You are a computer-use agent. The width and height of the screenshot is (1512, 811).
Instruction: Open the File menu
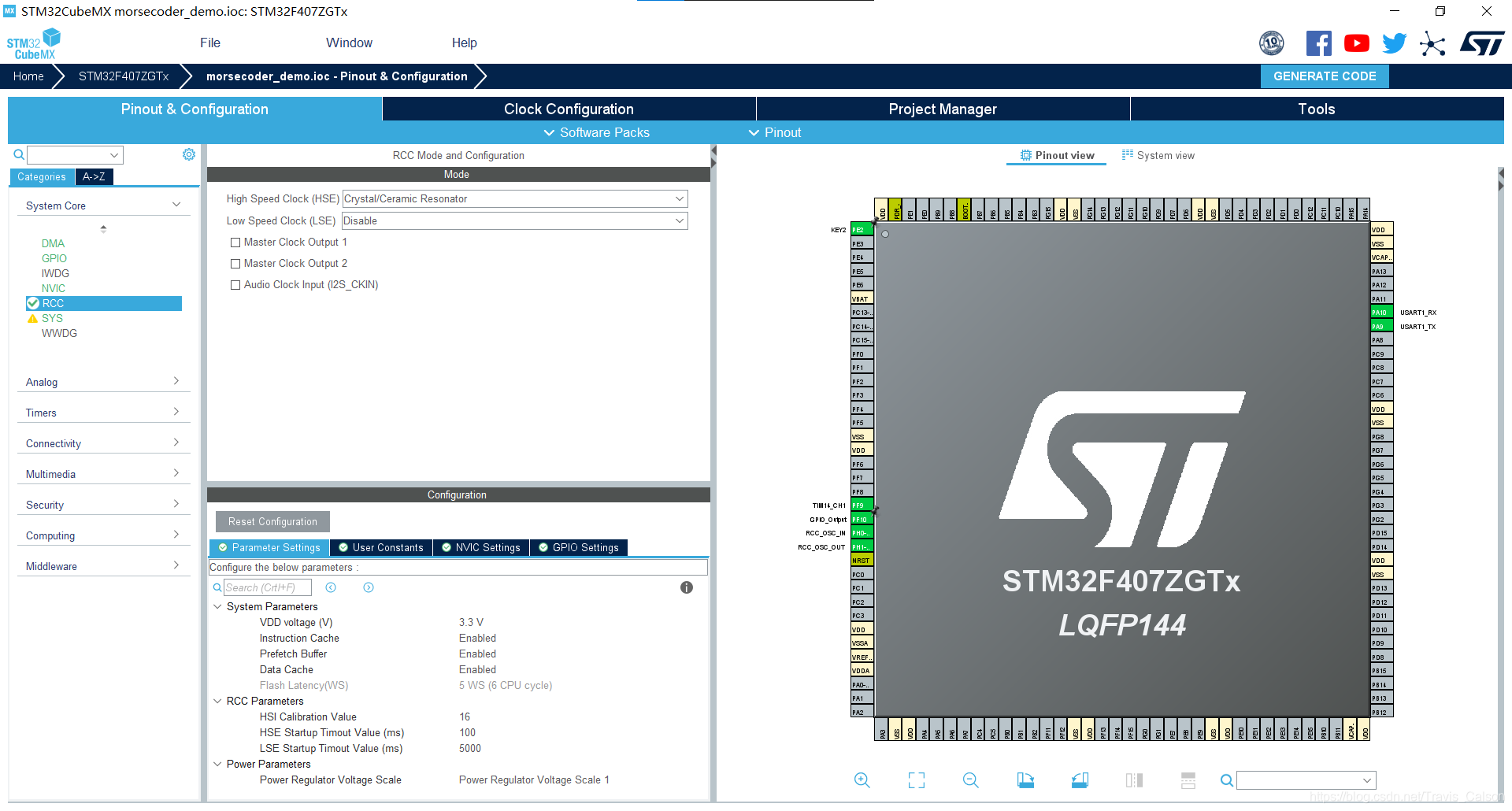[210, 43]
